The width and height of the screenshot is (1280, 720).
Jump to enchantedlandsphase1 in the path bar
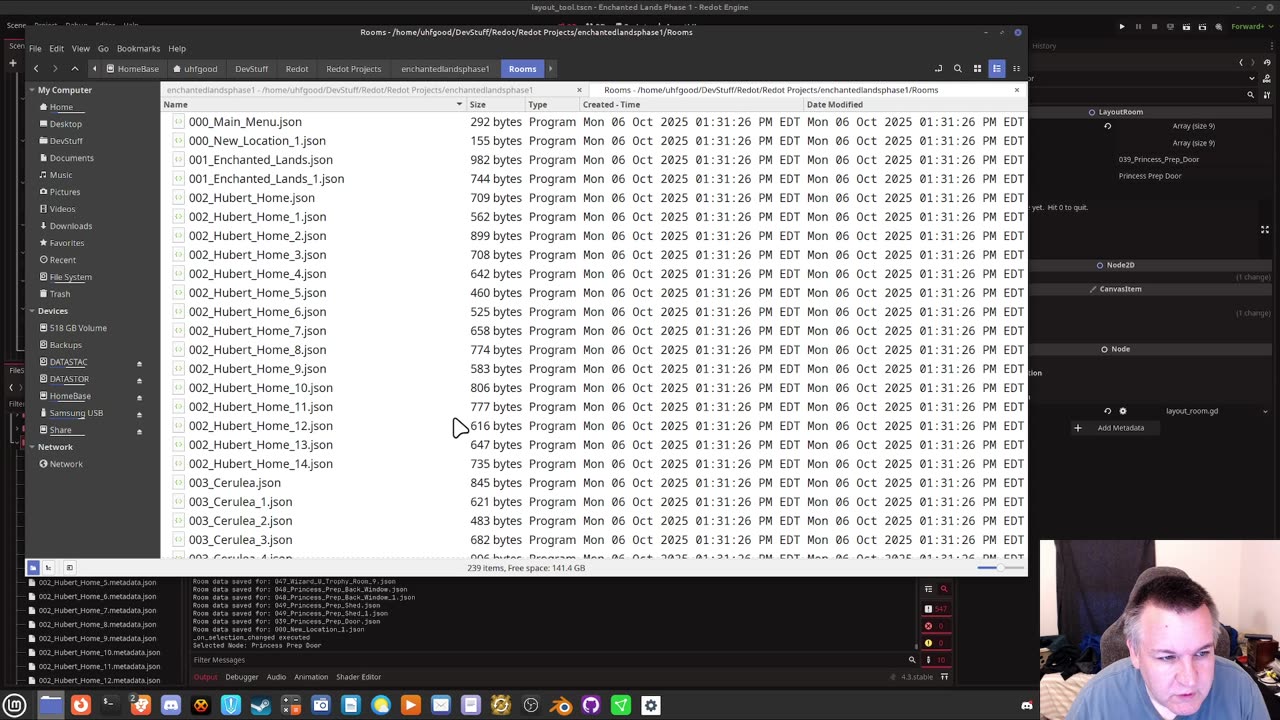pos(445,69)
